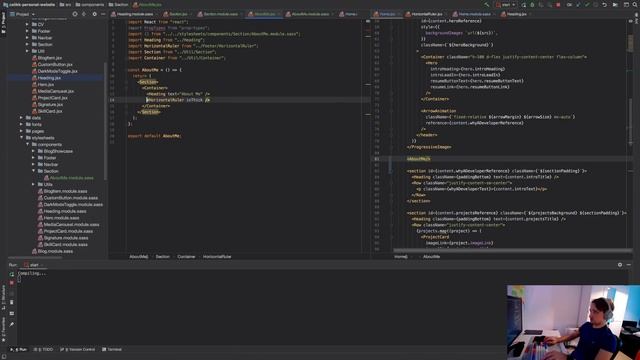Open the Terminal tool window
640x360 pixels.
coord(111,349)
